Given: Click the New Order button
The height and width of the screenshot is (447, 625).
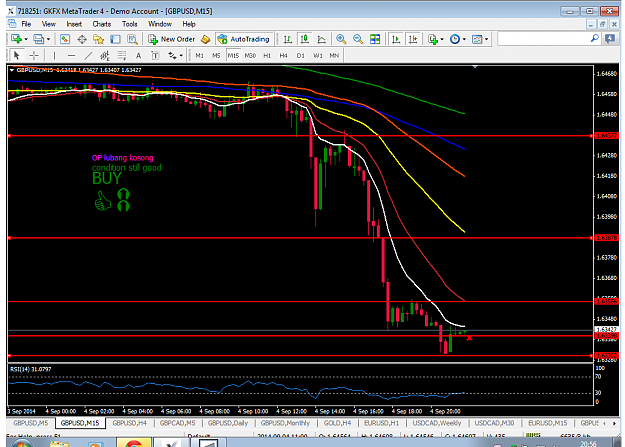Looking at the screenshot, I should pos(172,39).
